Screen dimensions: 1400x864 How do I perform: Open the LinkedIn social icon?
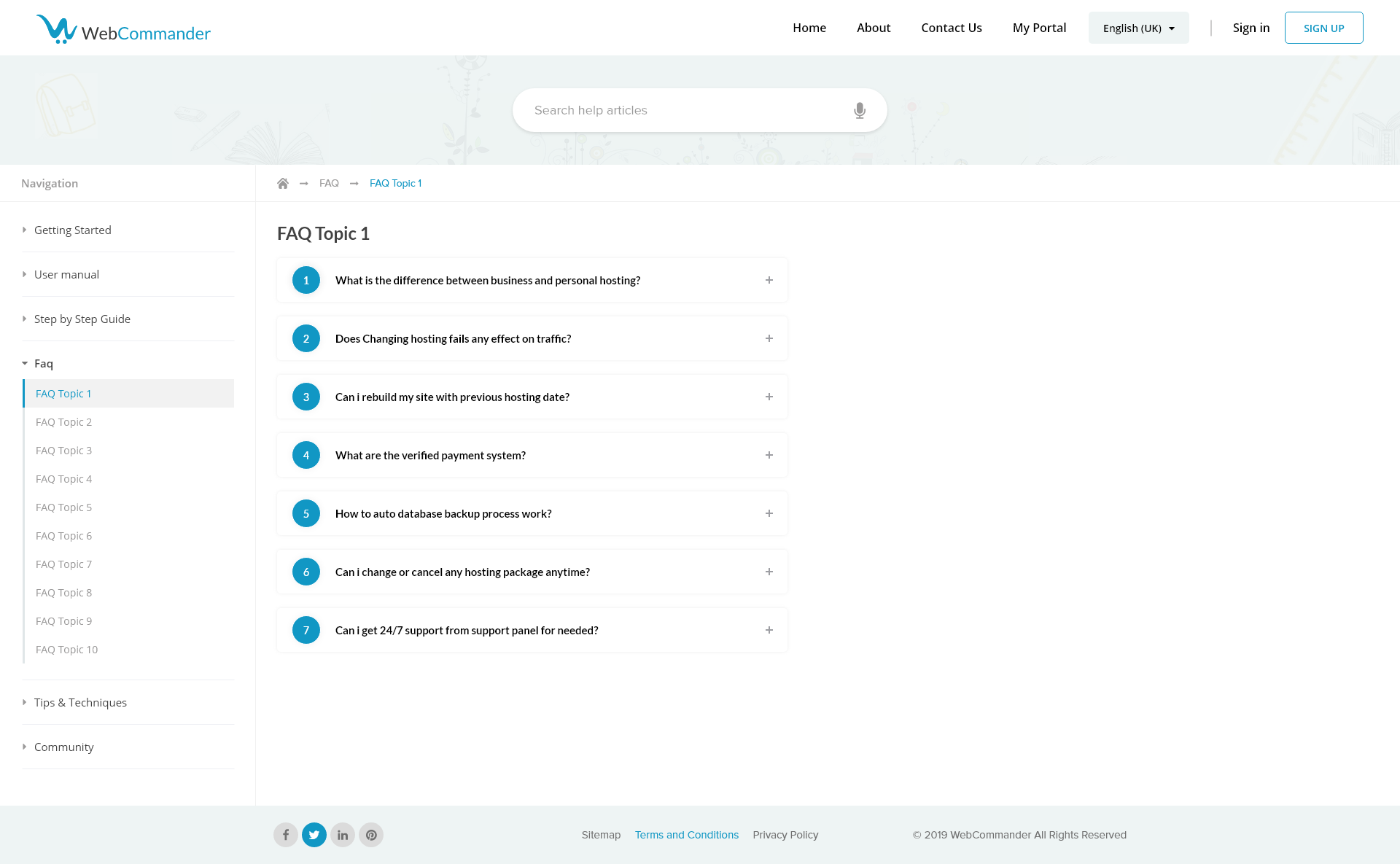pos(343,835)
